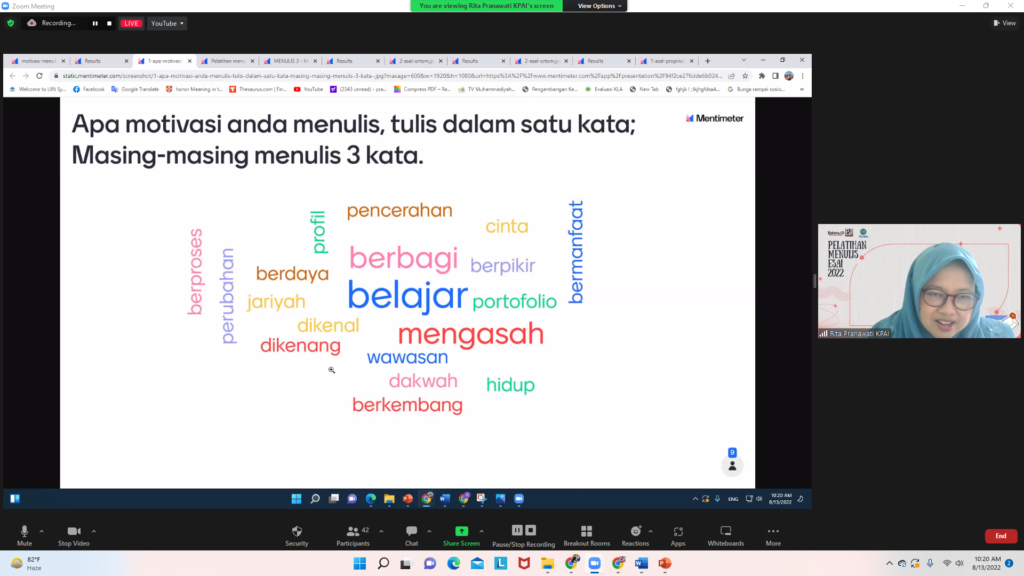Expand Participants options arrow

coord(381,531)
